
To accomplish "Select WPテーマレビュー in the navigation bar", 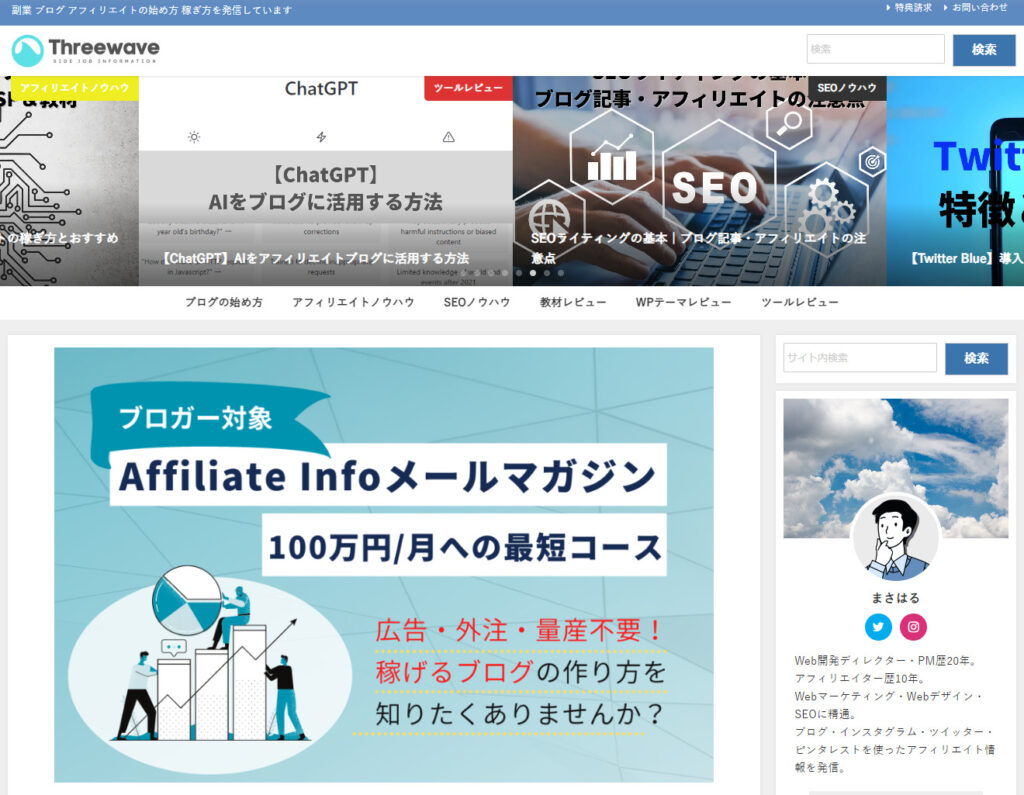I will (x=683, y=302).
